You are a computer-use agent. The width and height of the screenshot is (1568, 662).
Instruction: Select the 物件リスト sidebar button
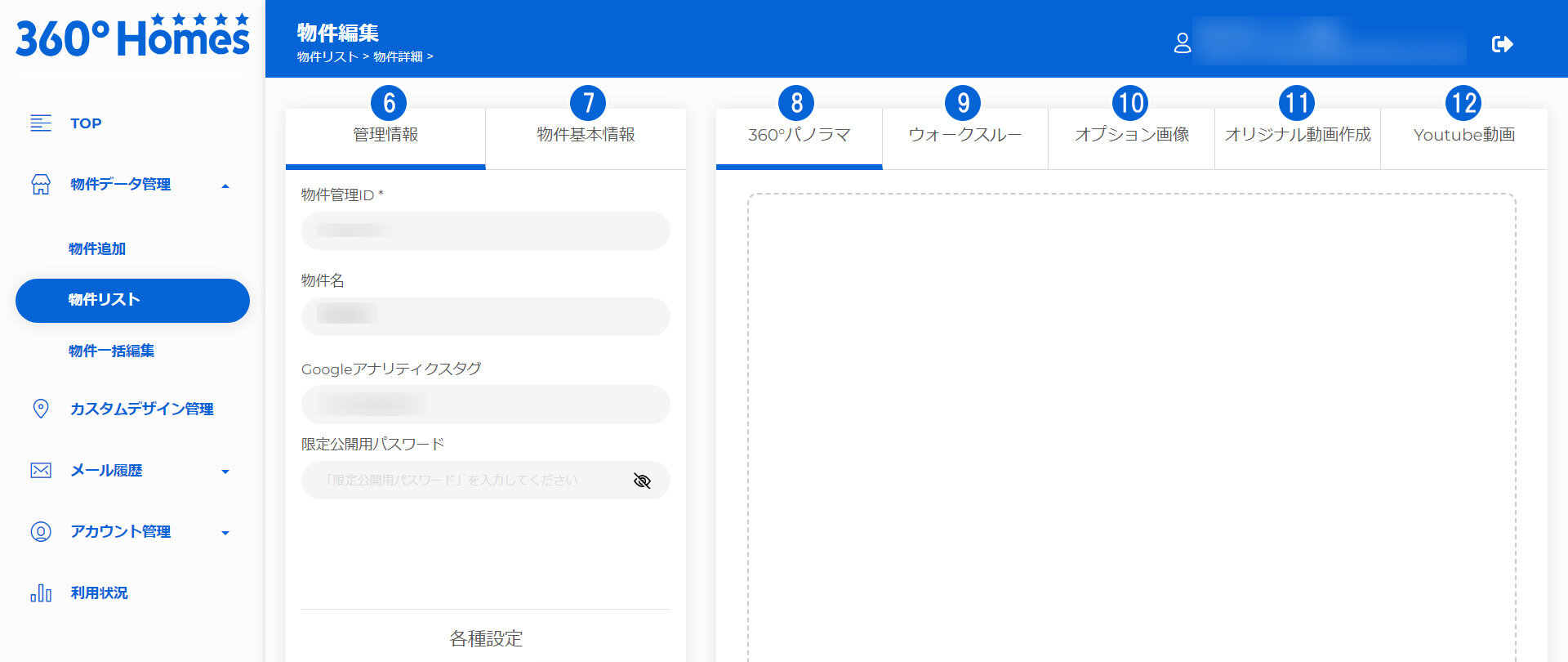(132, 300)
